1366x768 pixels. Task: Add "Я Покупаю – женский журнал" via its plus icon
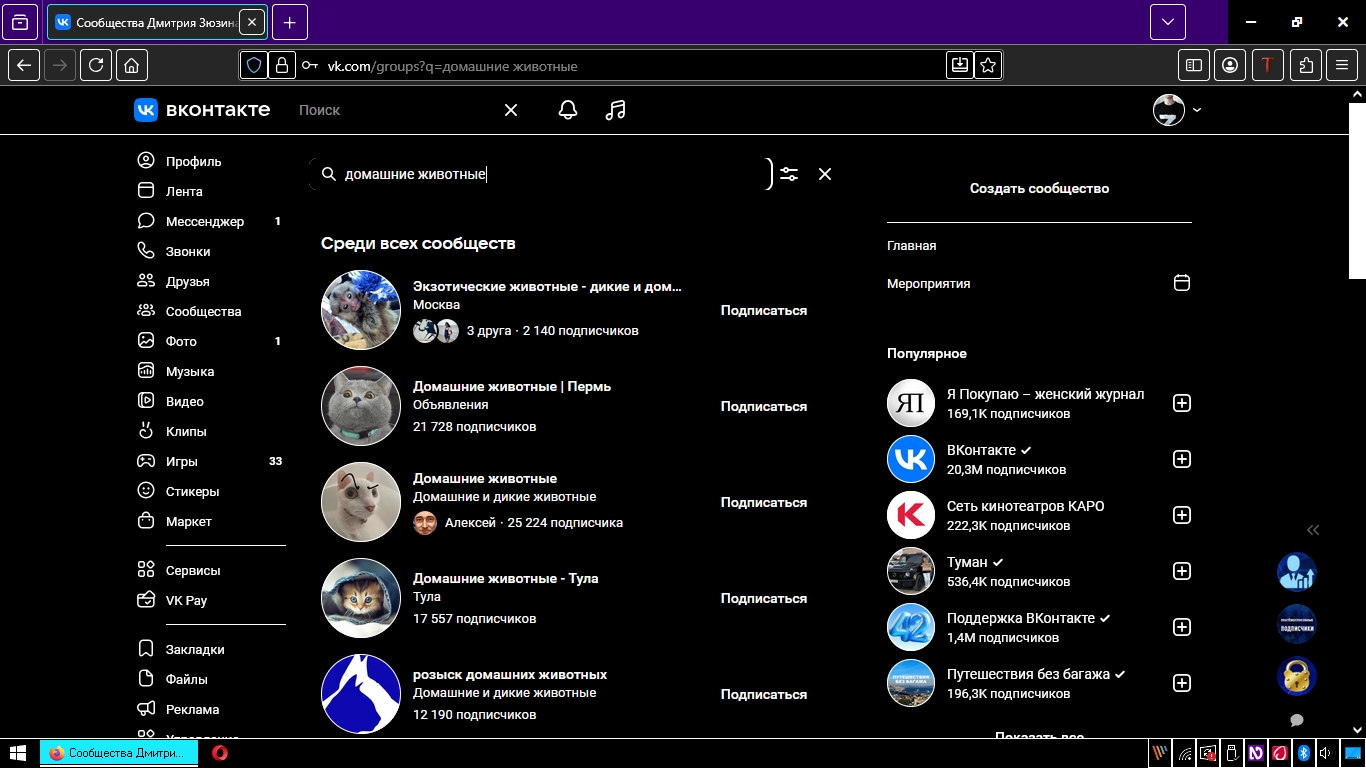click(x=1181, y=403)
